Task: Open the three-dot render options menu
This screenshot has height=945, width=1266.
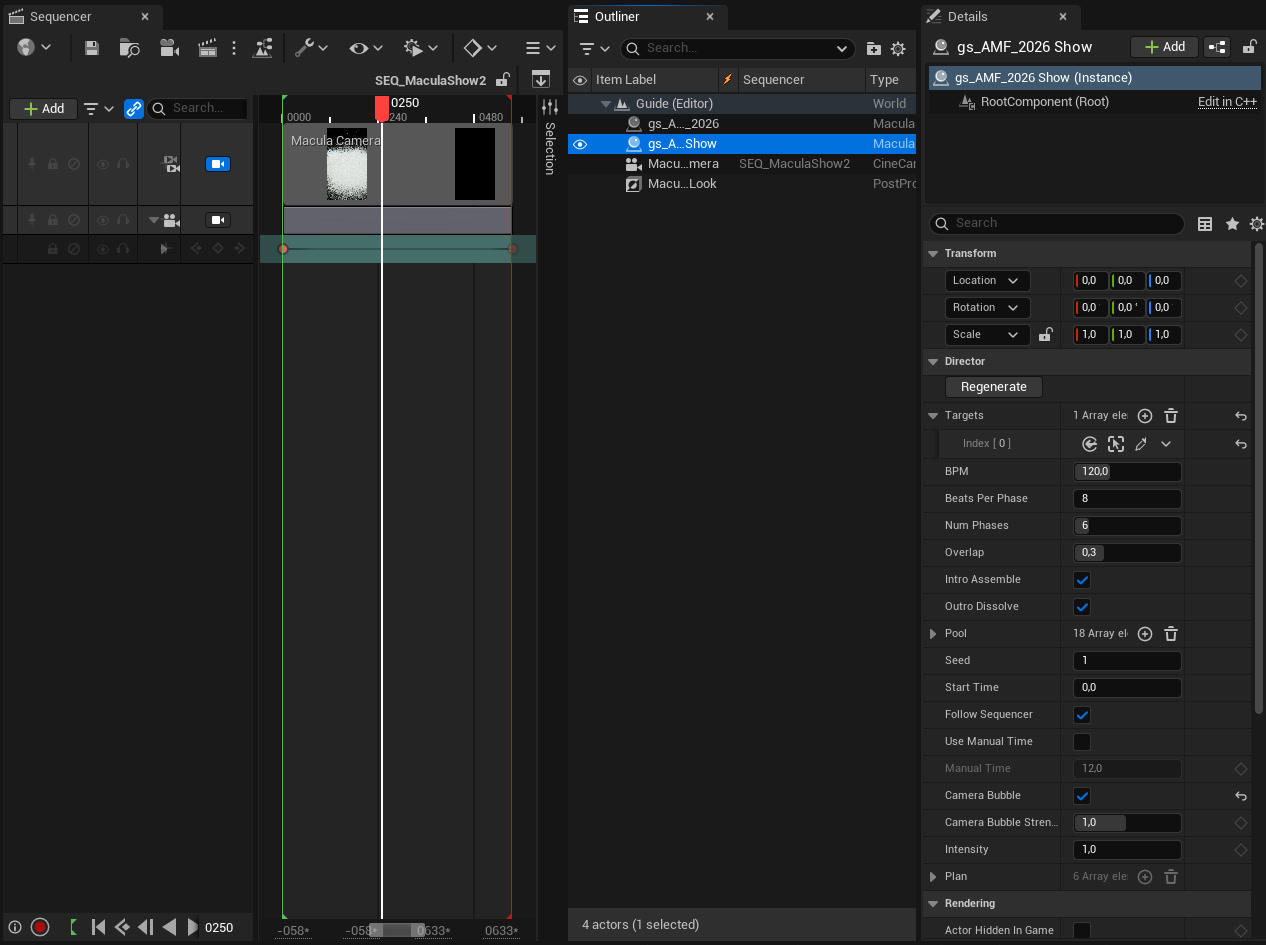Action: pos(234,48)
